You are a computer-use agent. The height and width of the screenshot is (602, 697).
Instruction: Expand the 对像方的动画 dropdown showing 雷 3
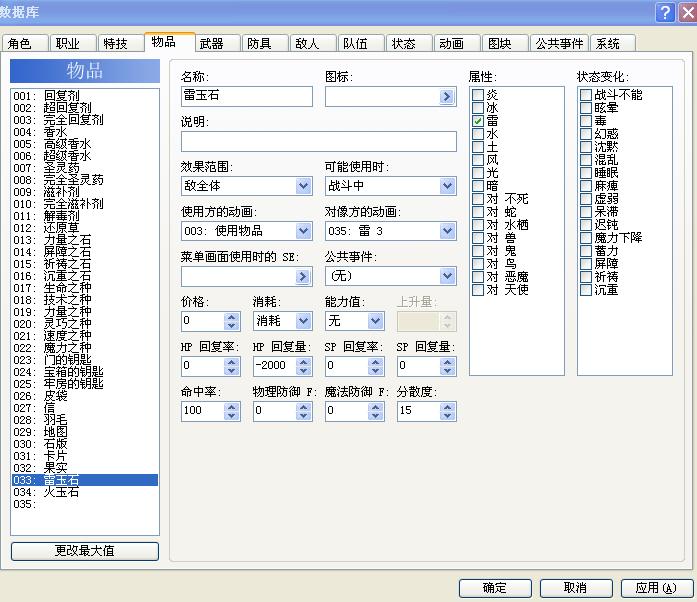pyautogui.click(x=391, y=231)
